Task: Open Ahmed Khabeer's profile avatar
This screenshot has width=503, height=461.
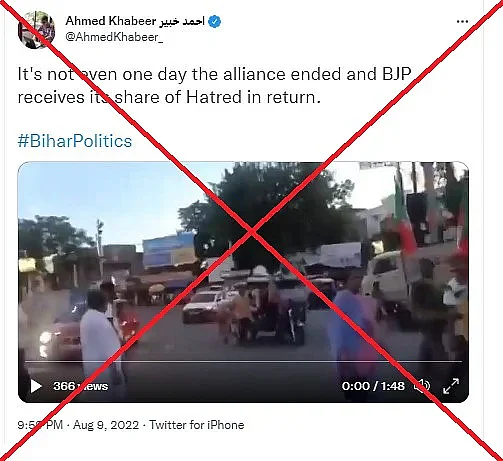Action: (36, 30)
